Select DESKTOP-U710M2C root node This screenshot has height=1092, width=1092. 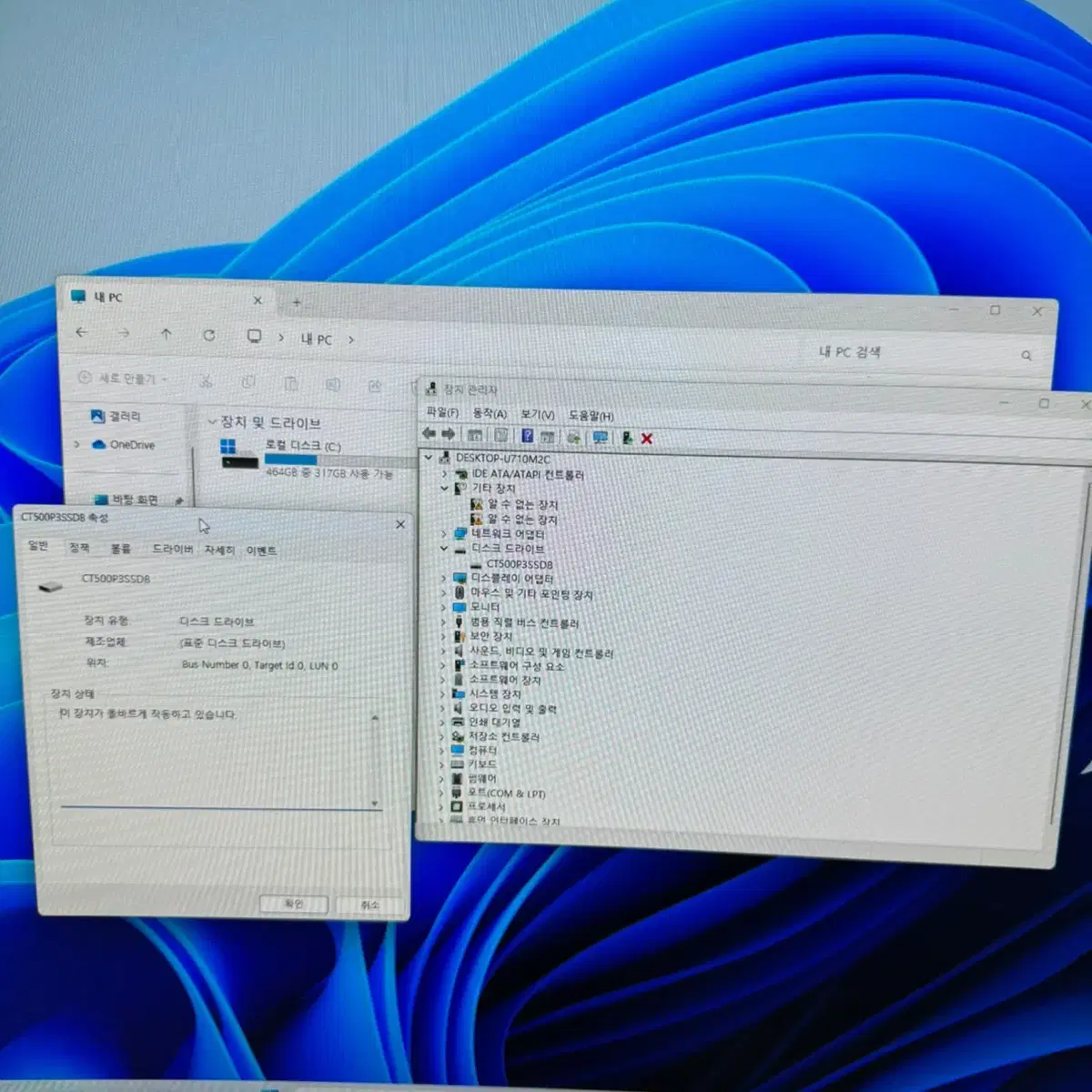(x=494, y=459)
